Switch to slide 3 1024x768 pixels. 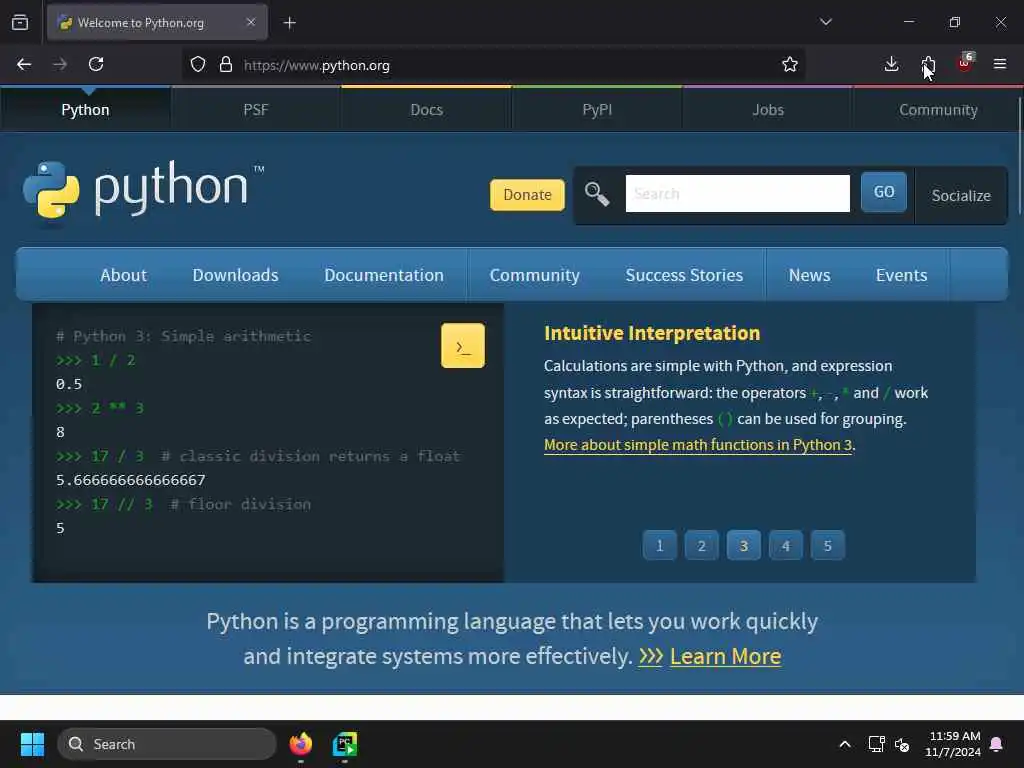point(743,545)
